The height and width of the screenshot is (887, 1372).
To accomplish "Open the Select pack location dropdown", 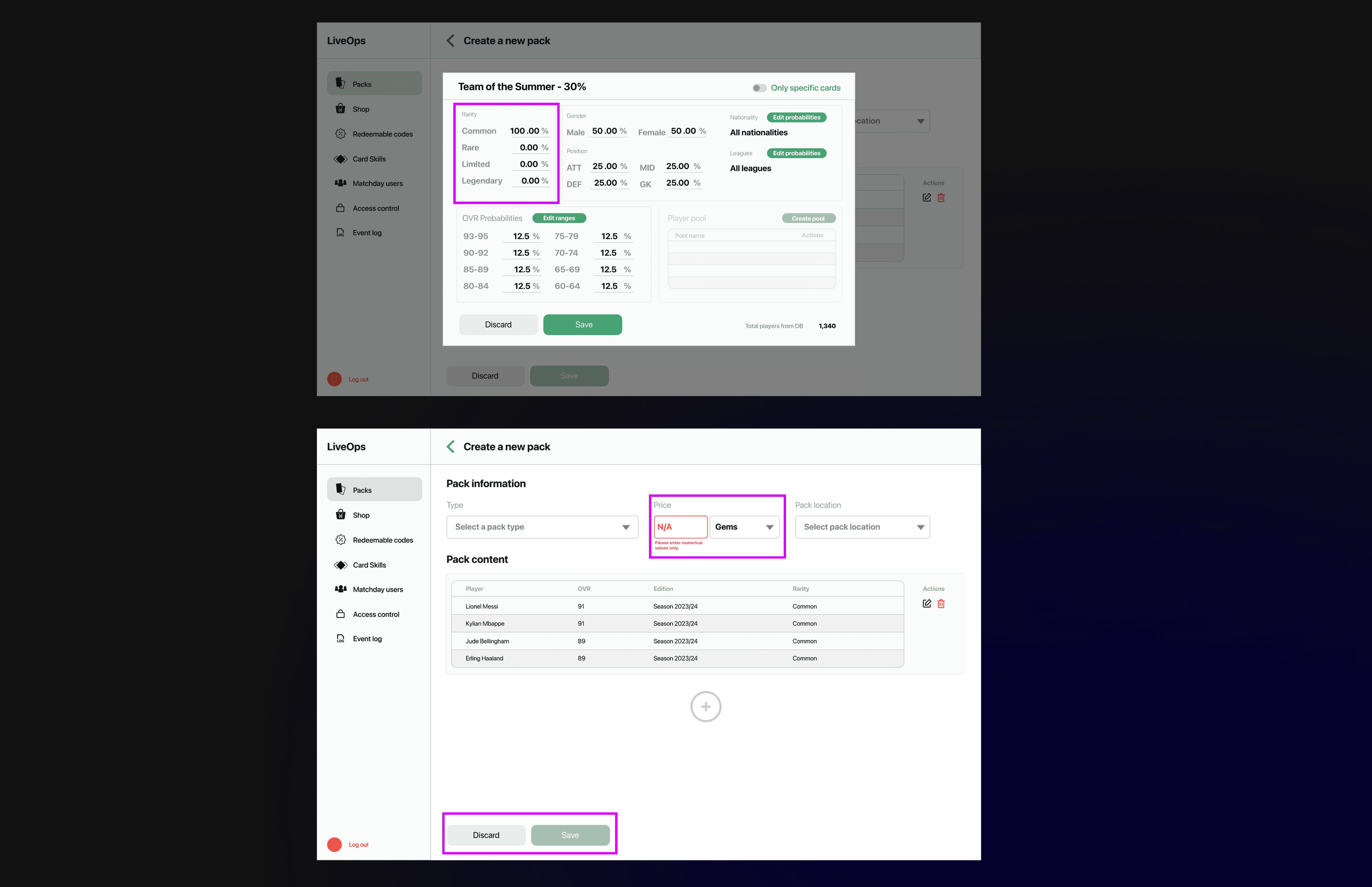I will tap(862, 527).
